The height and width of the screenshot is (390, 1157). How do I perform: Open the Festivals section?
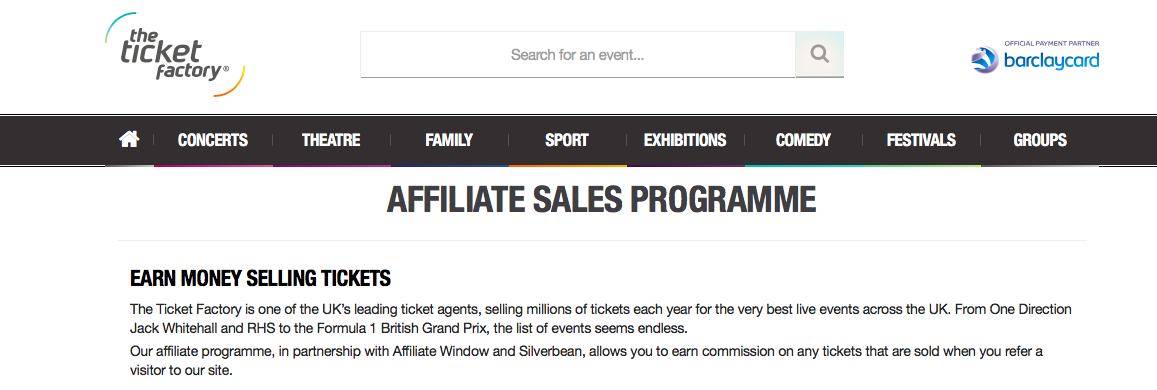(x=921, y=140)
